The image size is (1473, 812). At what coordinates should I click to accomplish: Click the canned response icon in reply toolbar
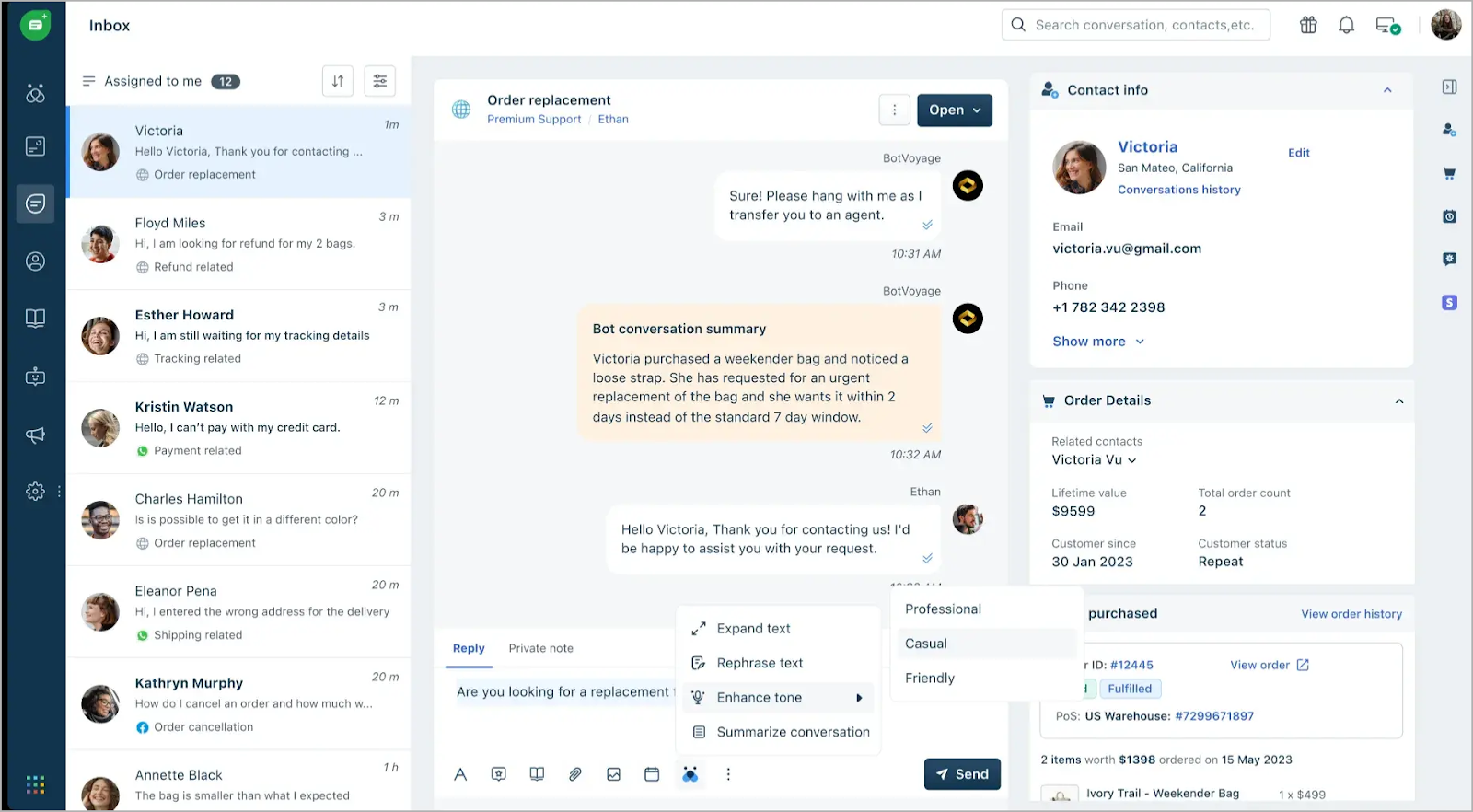[498, 774]
